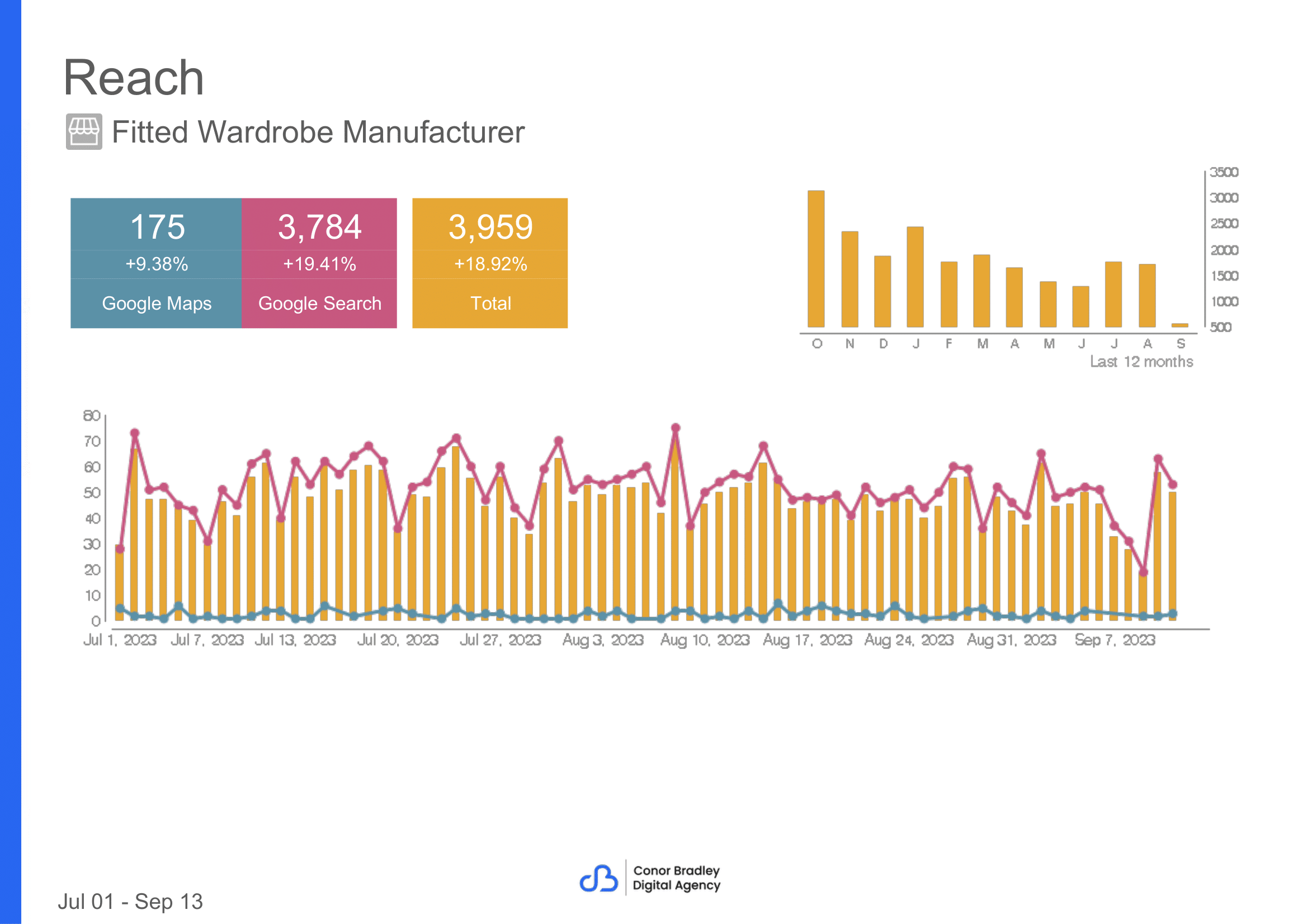Click the storefront icon beside Fitted Wardrobe Manufacturer

click(x=84, y=131)
